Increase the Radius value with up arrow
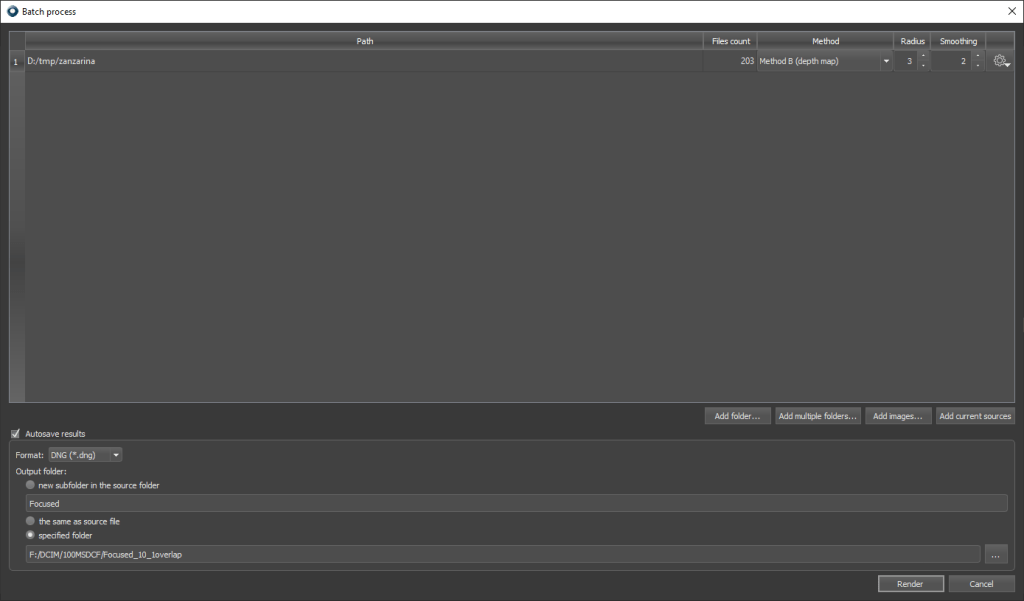Viewport: 1024px width, 601px height. point(922,56)
